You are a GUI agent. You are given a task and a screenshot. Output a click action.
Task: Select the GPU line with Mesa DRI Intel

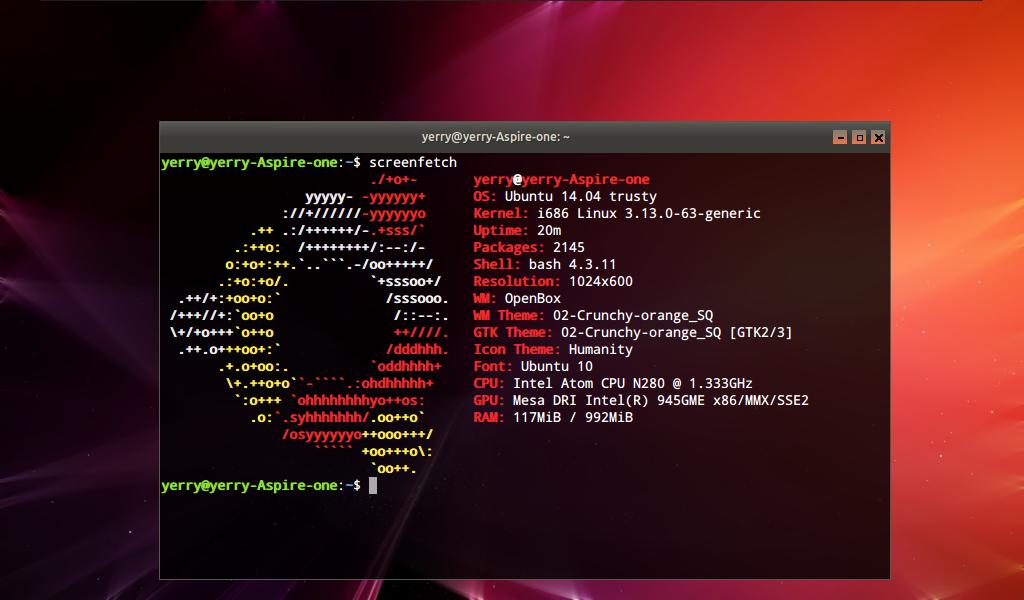point(641,400)
